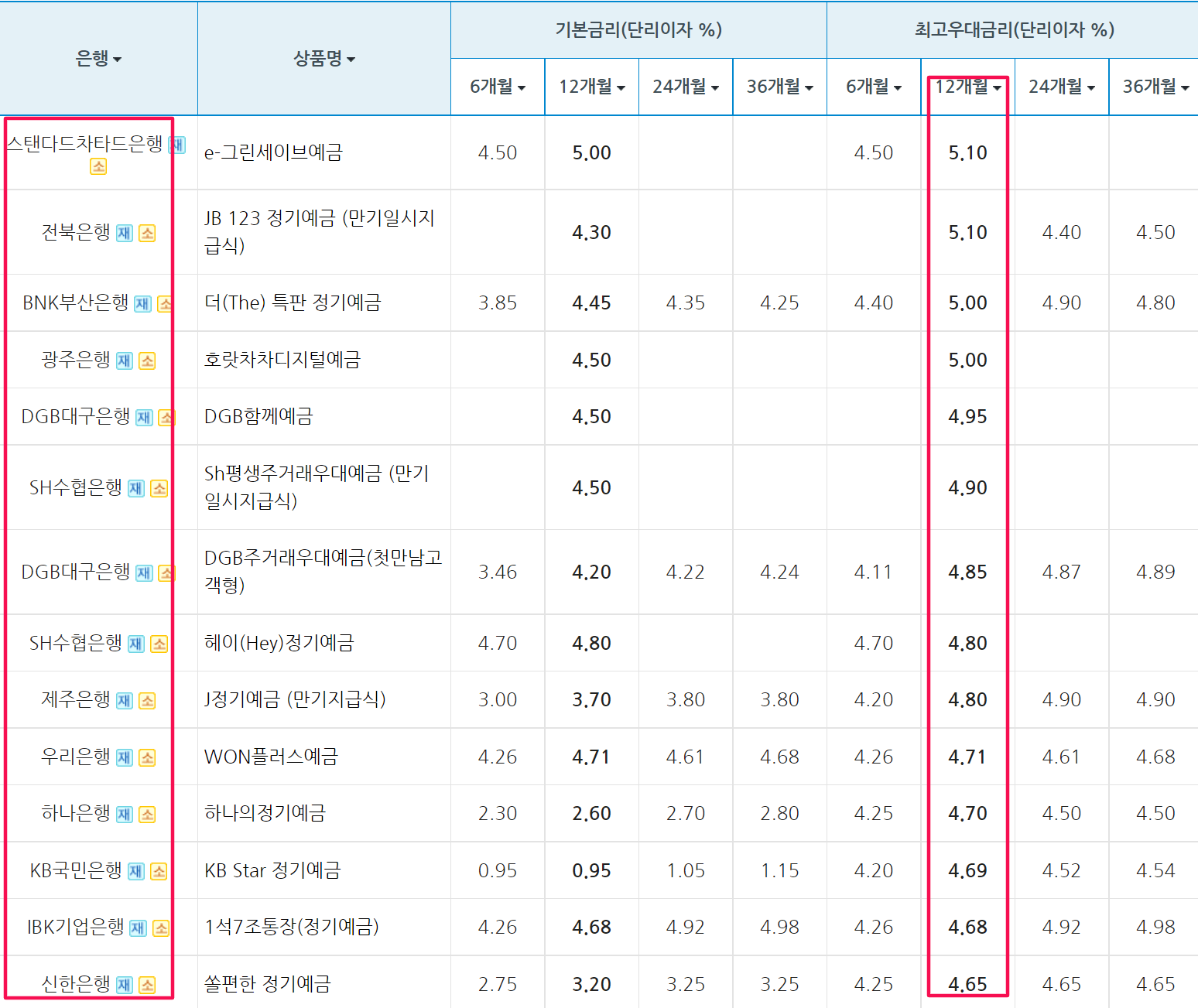Click 재 badge in 헤이(Hey)정기예금 row
This screenshot has height=1008, width=1198.
(x=136, y=644)
